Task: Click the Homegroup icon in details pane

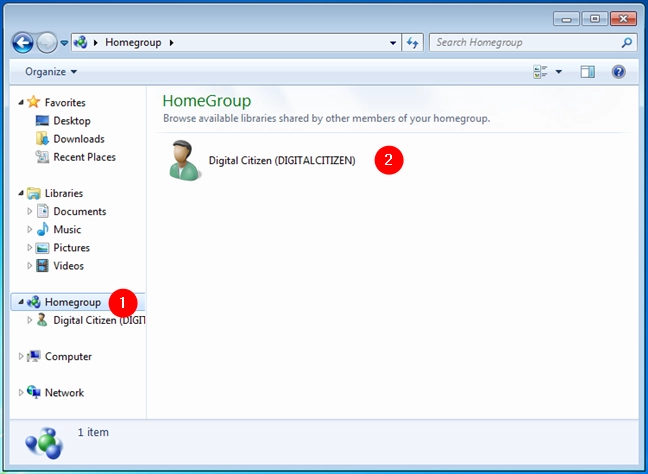Action: pos(44,443)
